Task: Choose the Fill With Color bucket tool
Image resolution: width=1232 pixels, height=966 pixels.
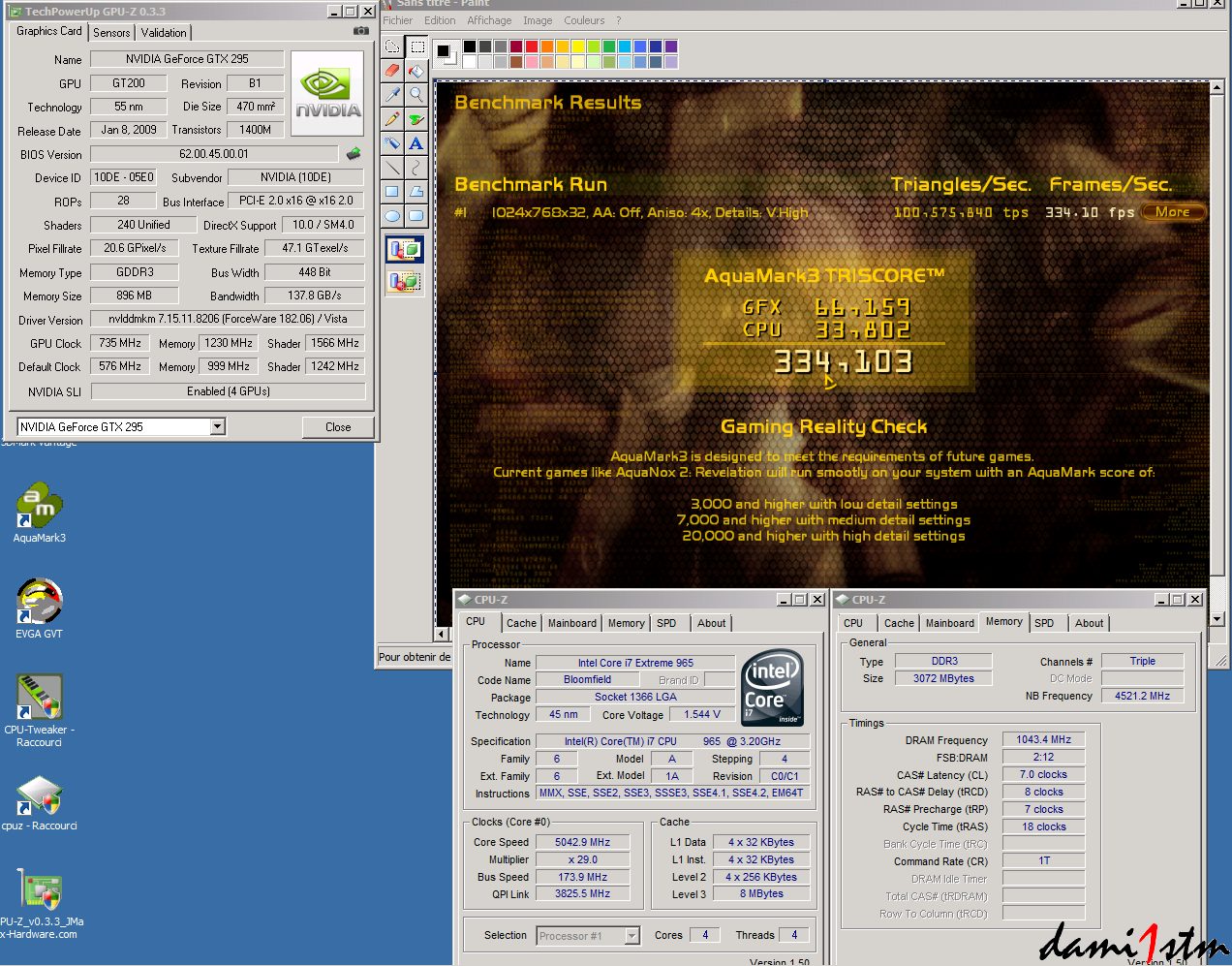Action: pyautogui.click(x=416, y=71)
